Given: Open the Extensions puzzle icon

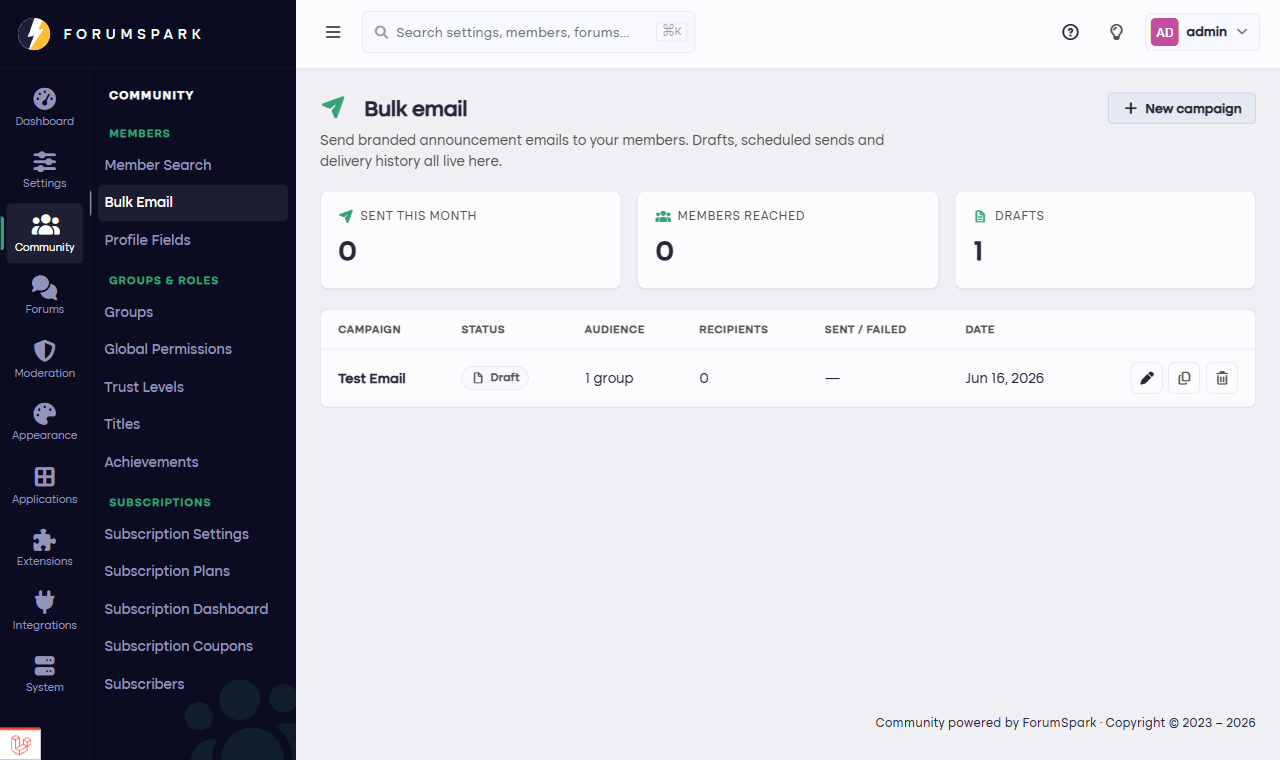Looking at the screenshot, I should [45, 540].
